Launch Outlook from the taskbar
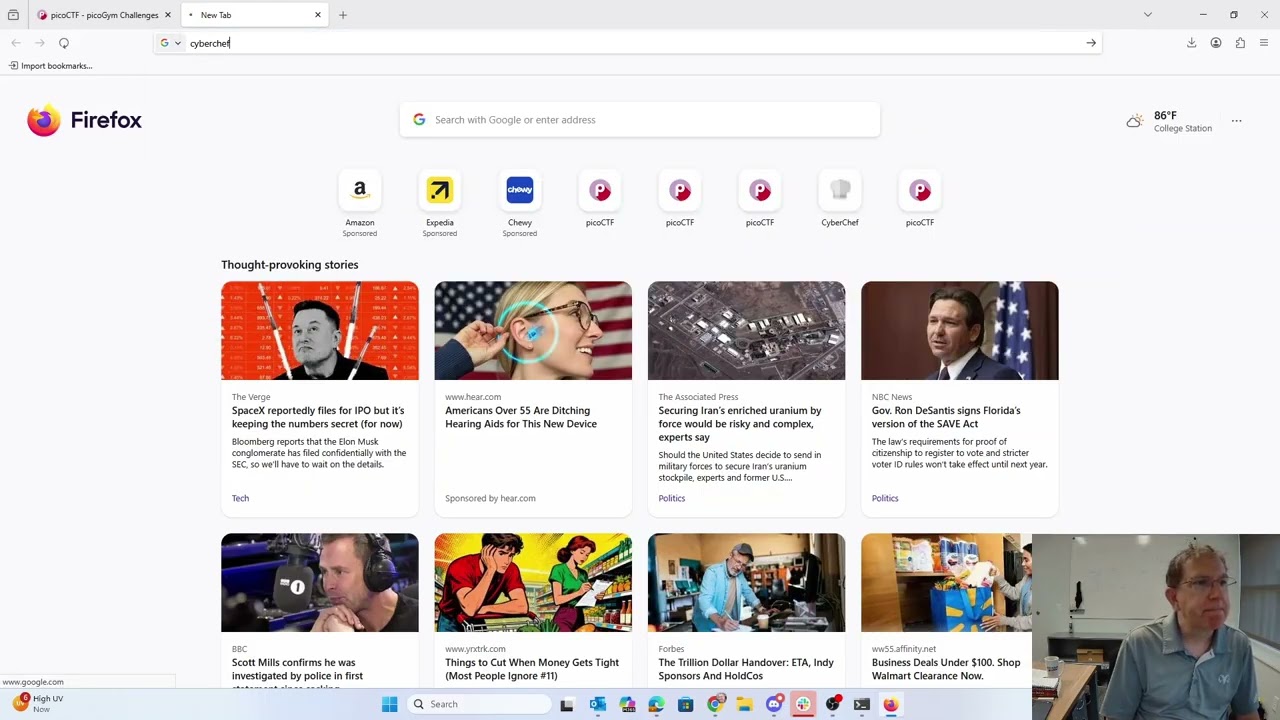 pyautogui.click(x=597, y=704)
